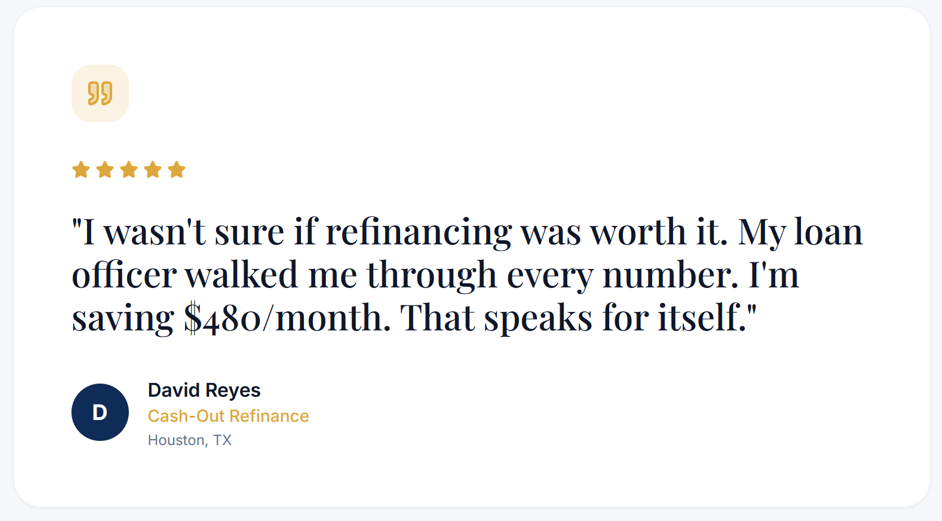Open David Reyes reviewer name

tap(204, 390)
